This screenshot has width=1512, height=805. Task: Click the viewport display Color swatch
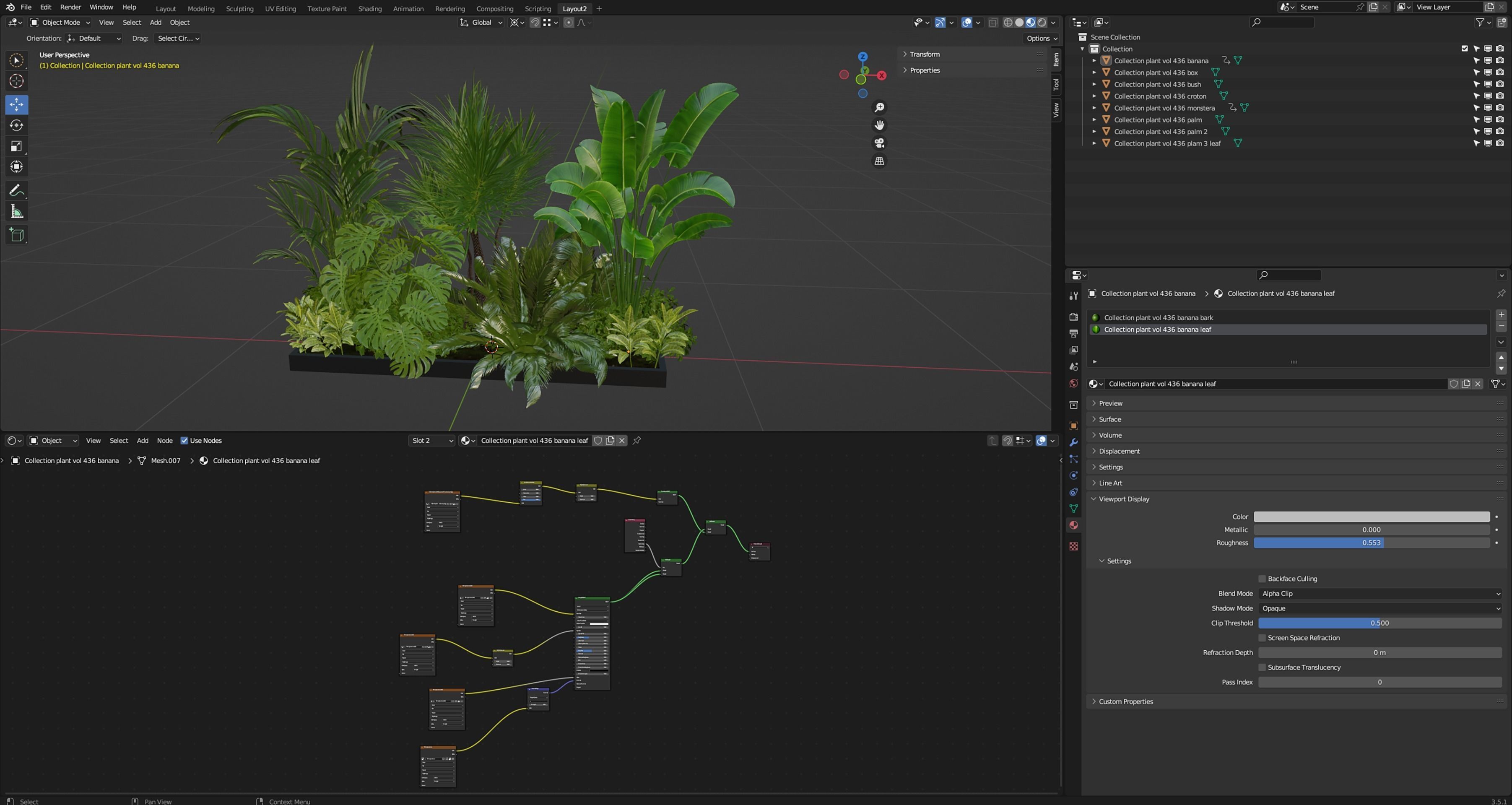pyautogui.click(x=1371, y=517)
